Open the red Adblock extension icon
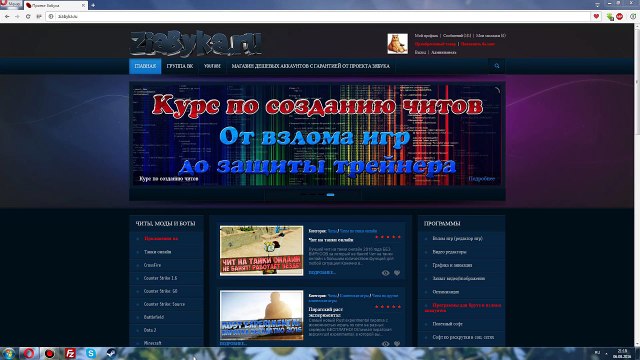Screen dimensions: 640x360 coord(620,16)
